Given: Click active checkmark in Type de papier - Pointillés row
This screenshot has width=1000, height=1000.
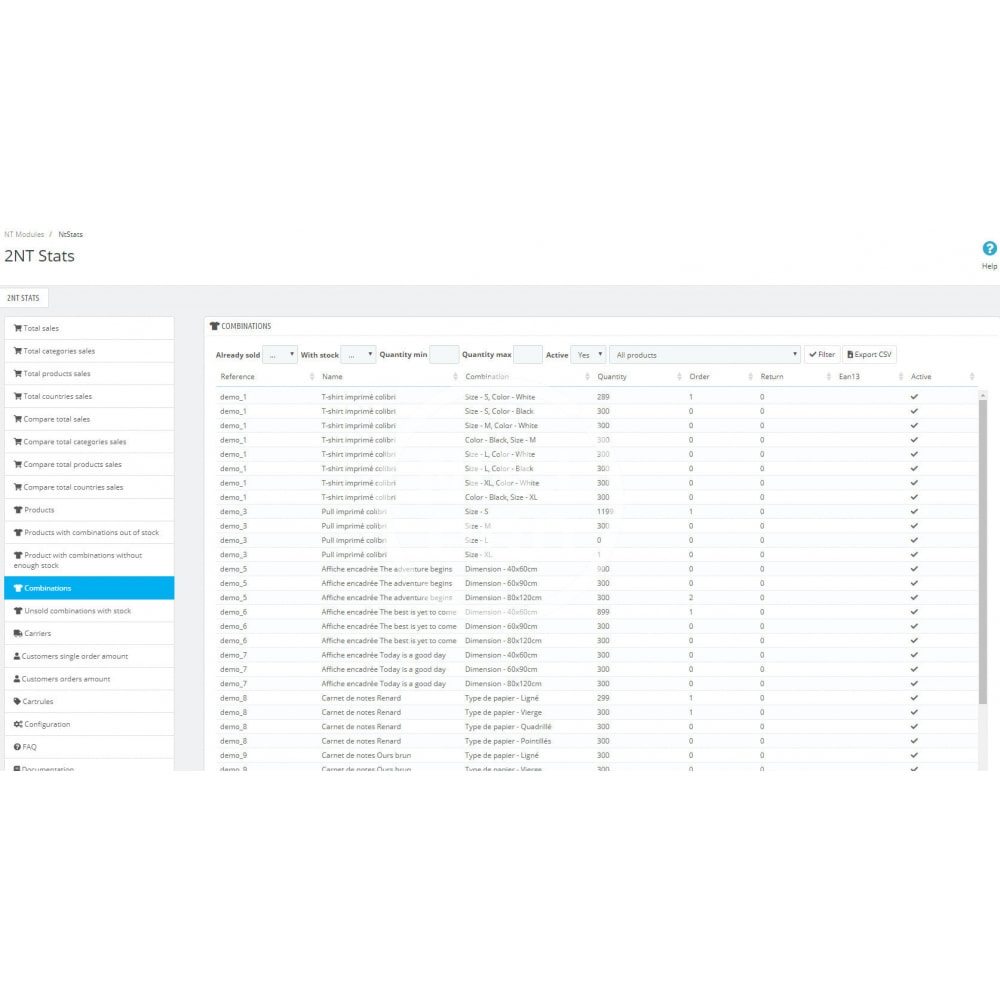Looking at the screenshot, I should pyautogui.click(x=914, y=741).
